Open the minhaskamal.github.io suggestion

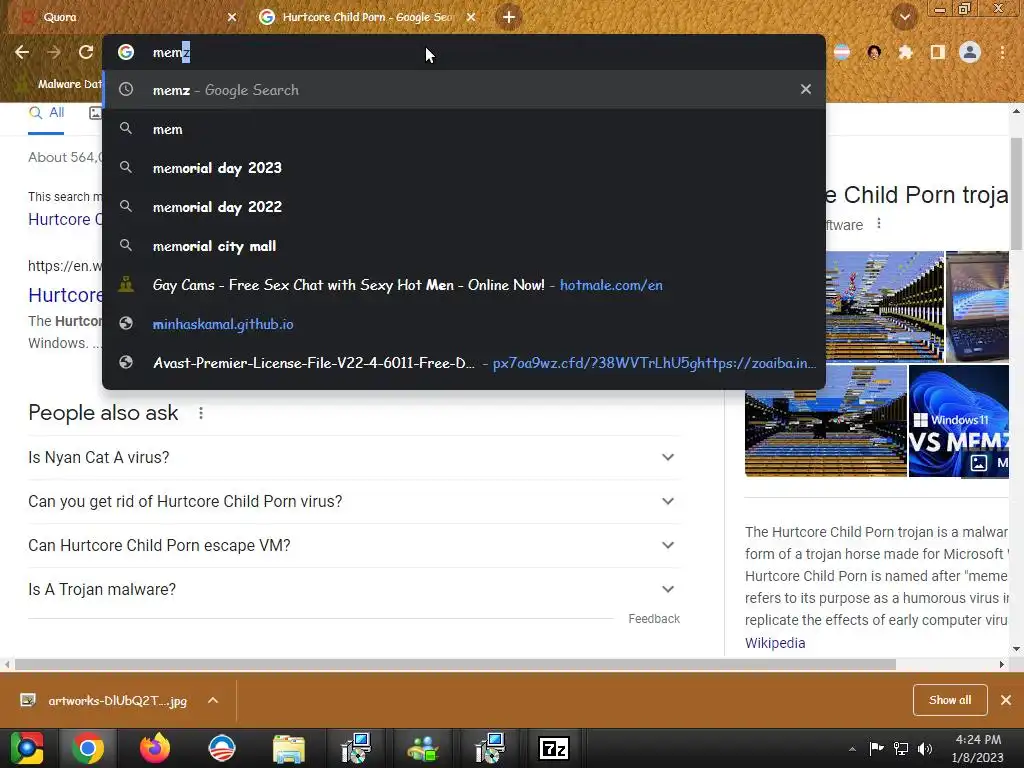click(464, 324)
